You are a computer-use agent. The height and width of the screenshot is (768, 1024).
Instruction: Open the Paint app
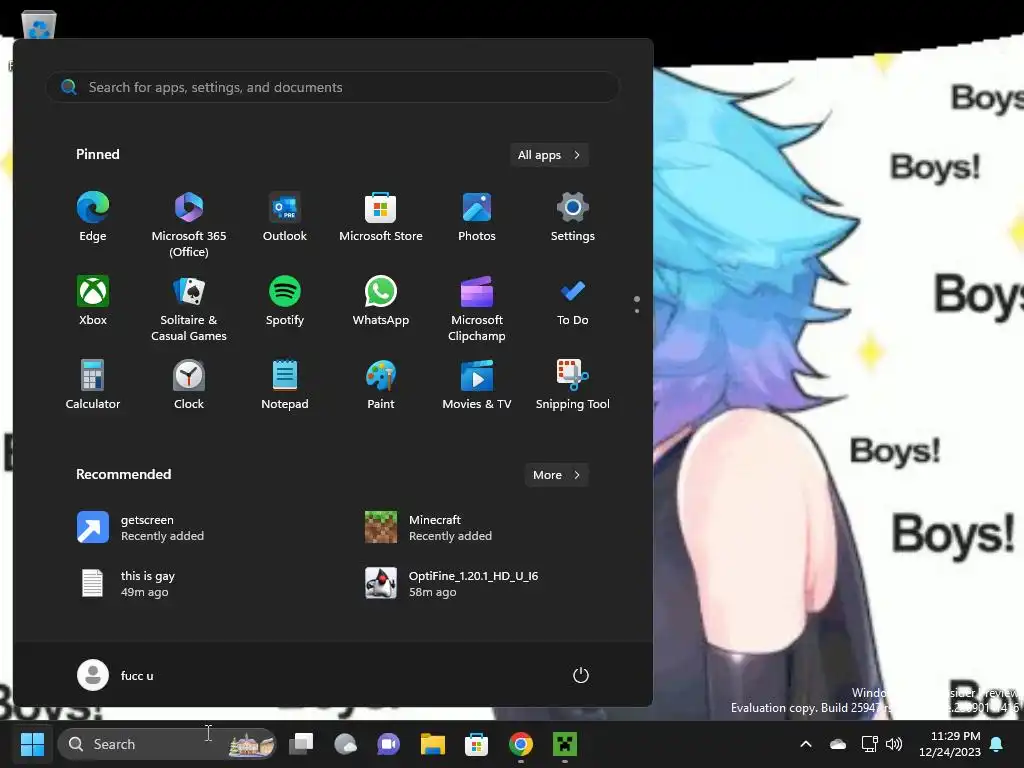click(x=381, y=385)
